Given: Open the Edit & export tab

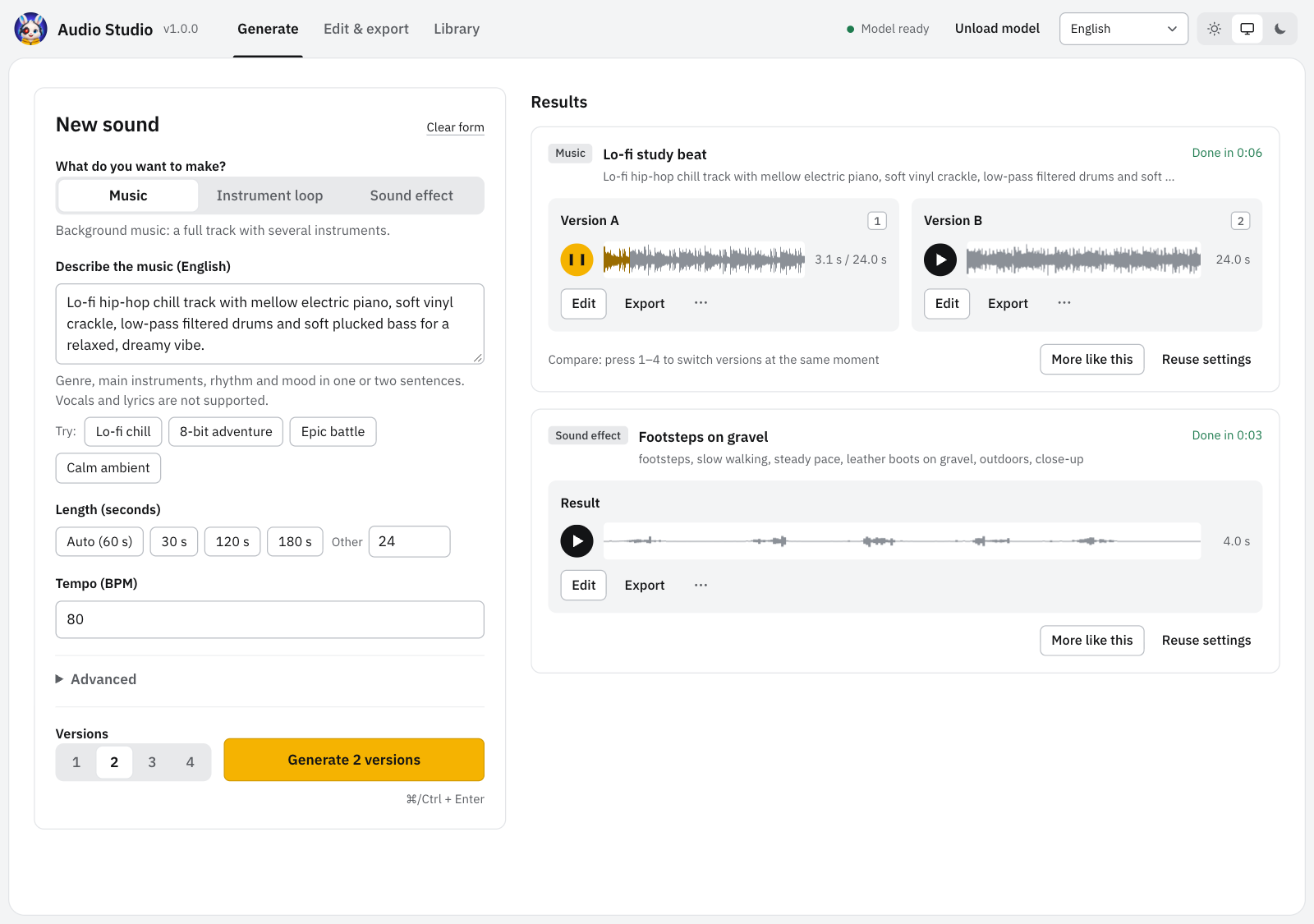Looking at the screenshot, I should [366, 29].
